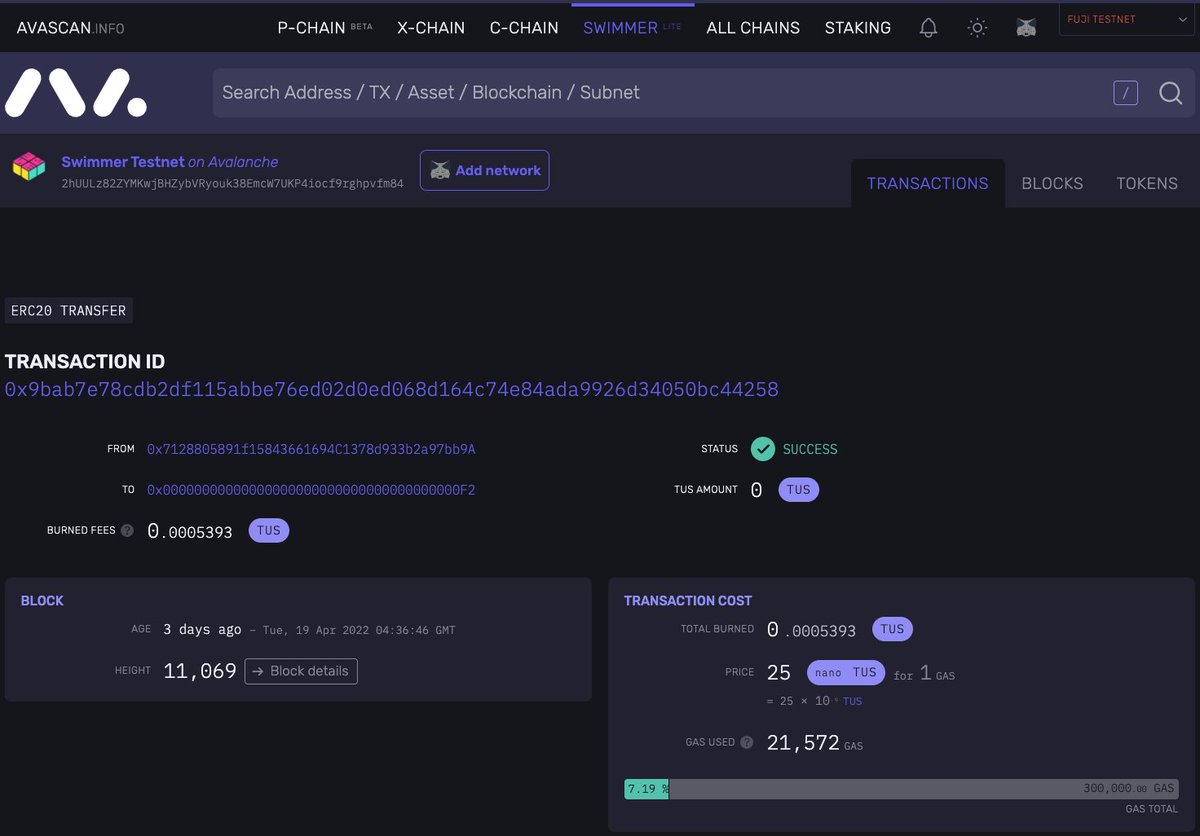
Task: Open All Chains menu item
Action: pyautogui.click(x=753, y=28)
